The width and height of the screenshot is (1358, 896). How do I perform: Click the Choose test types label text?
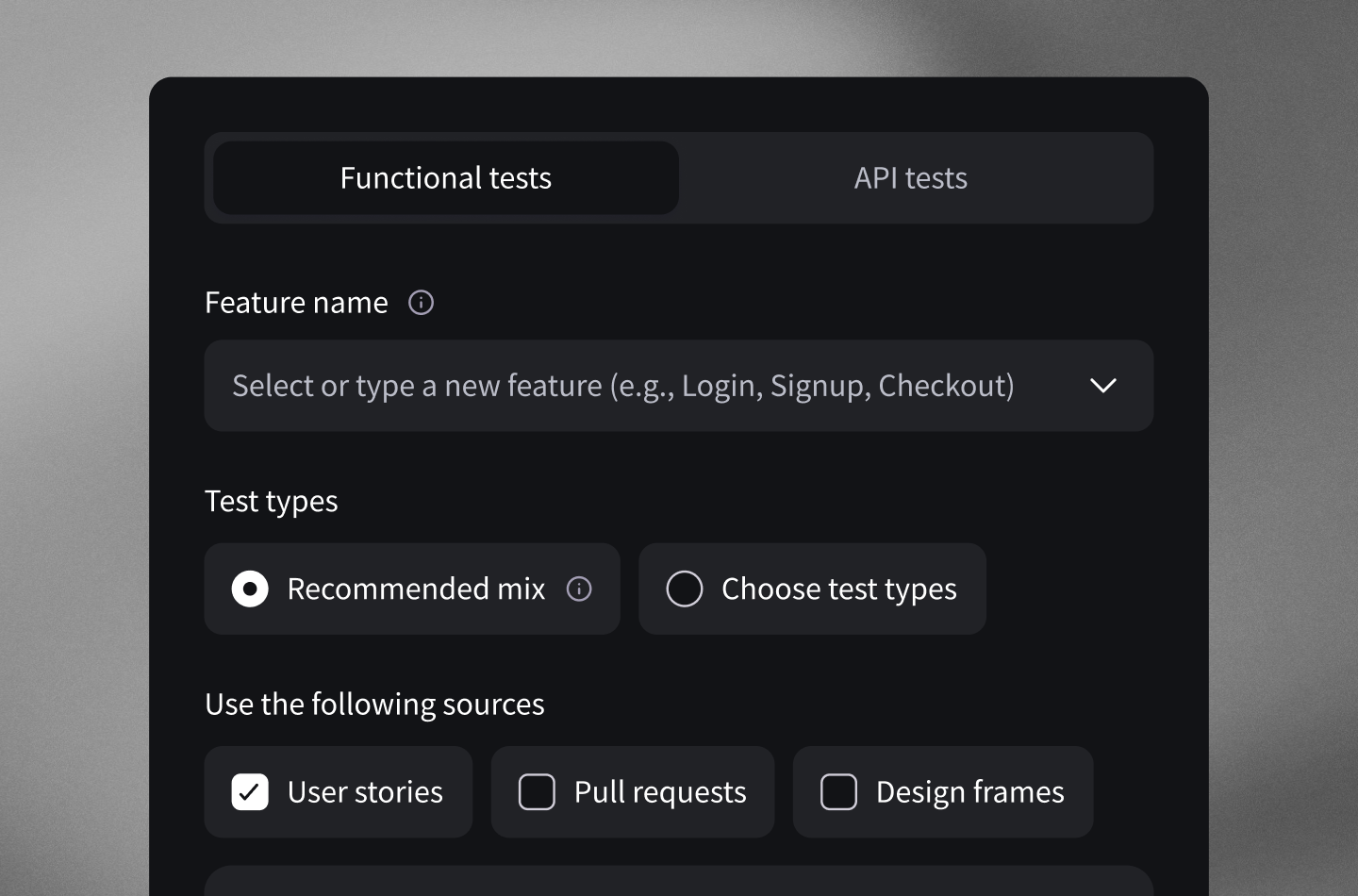click(838, 589)
